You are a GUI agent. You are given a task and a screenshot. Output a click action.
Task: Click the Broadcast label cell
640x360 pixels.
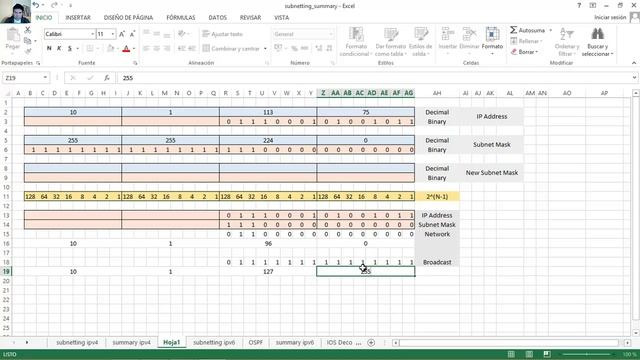click(437, 262)
